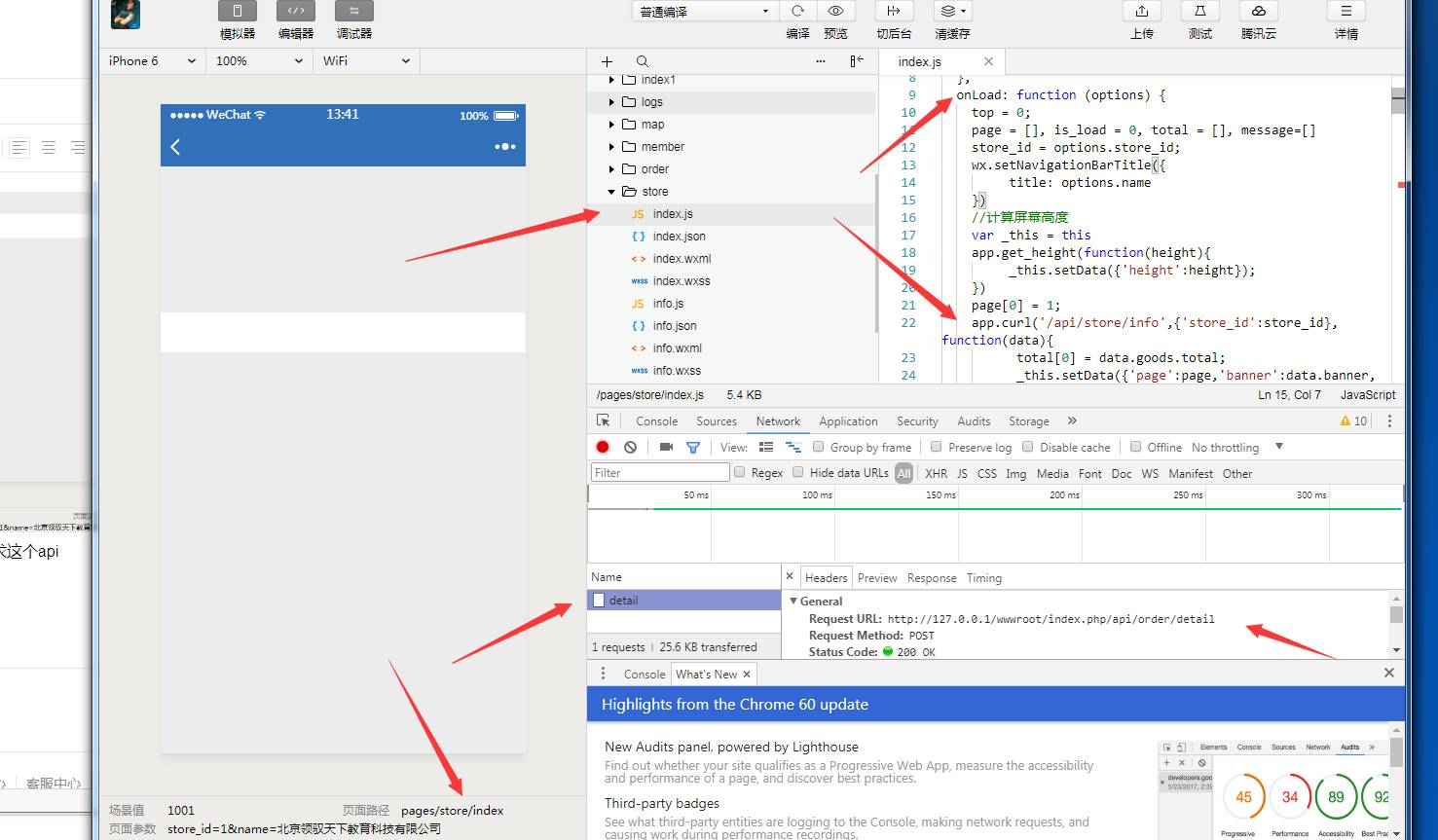This screenshot has width=1438, height=840.
Task: Click the red record network button
Action: click(603, 447)
